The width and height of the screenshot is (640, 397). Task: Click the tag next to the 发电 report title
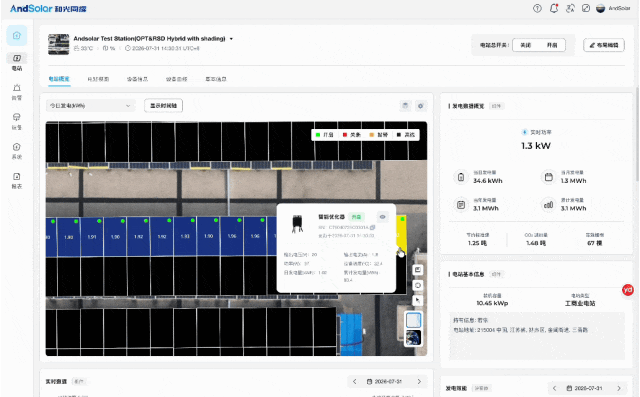click(482, 388)
